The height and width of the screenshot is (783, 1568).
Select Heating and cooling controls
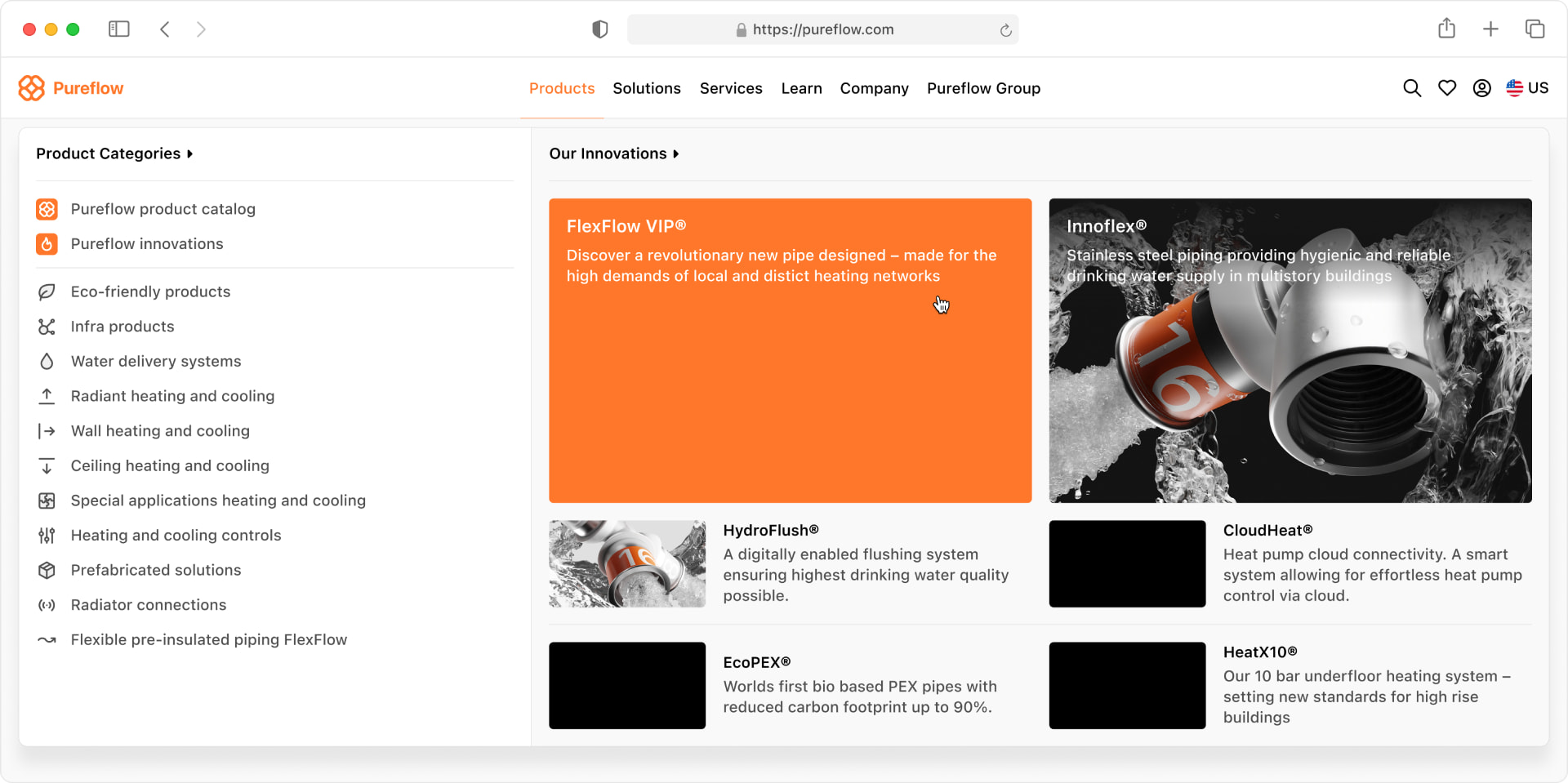176,536
